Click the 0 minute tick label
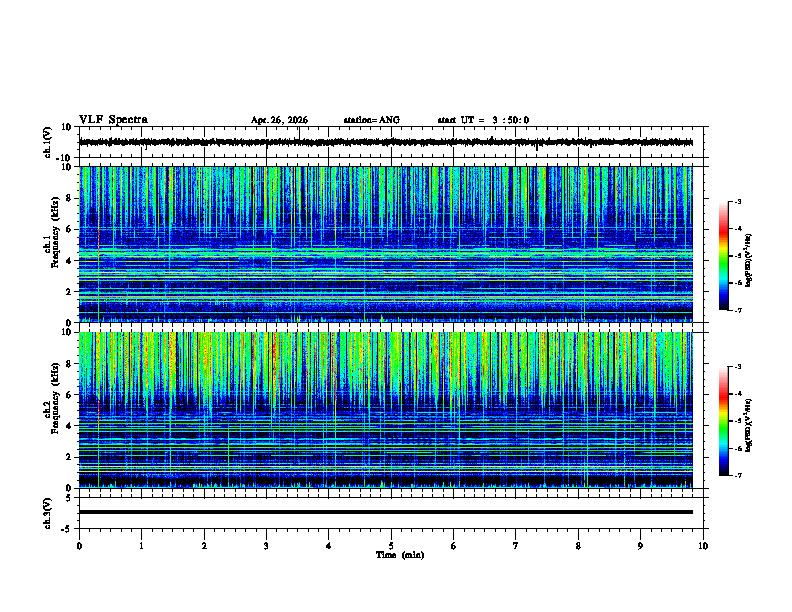 coord(79,546)
